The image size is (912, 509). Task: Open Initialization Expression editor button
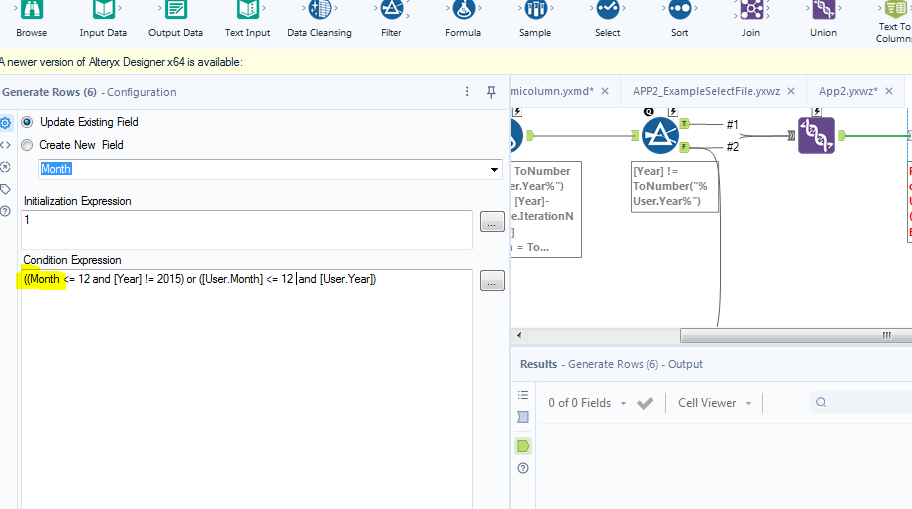click(x=492, y=222)
